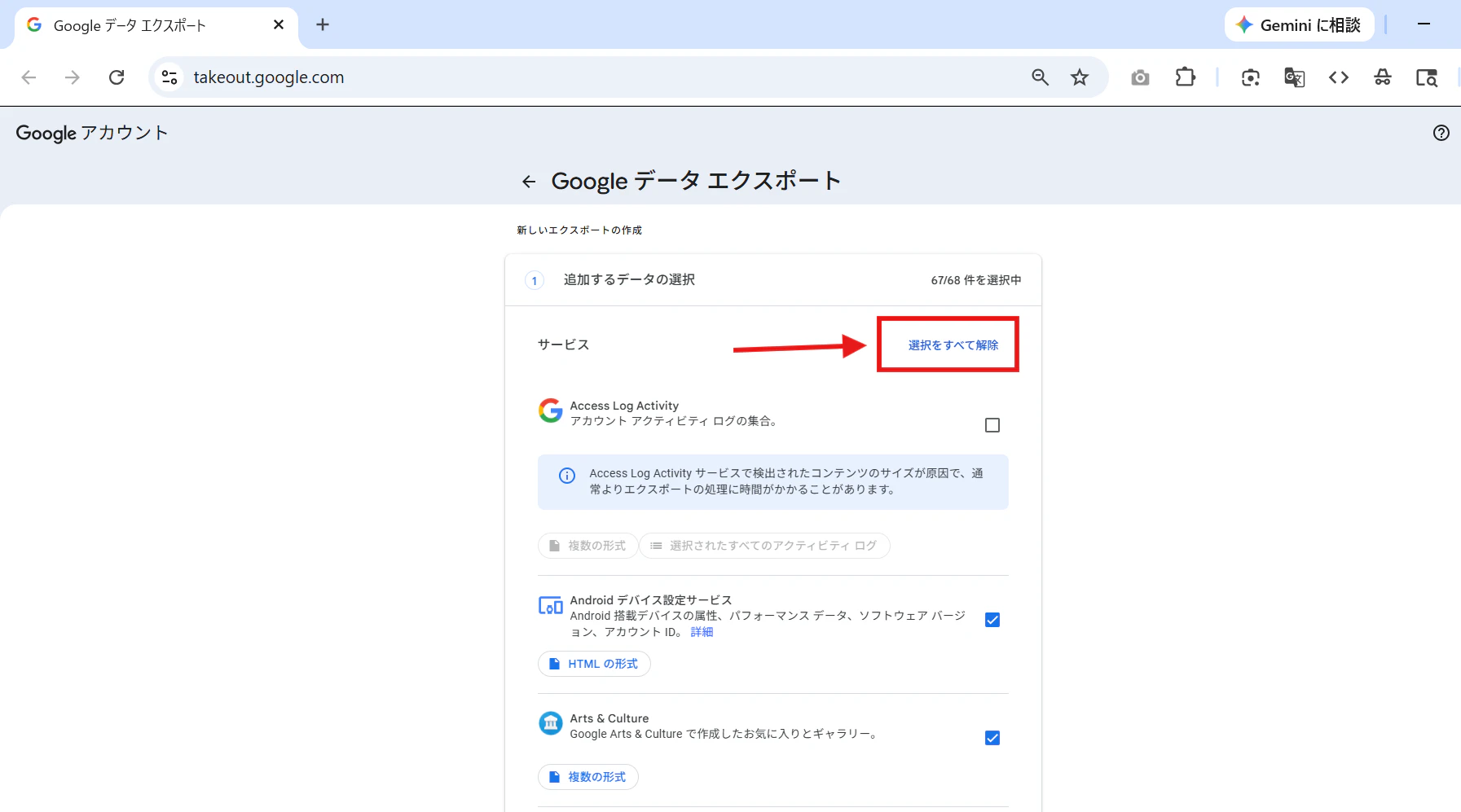Viewport: 1461px width, 812px height.
Task: Close the Google データ エクスポート tab
Action: [279, 24]
